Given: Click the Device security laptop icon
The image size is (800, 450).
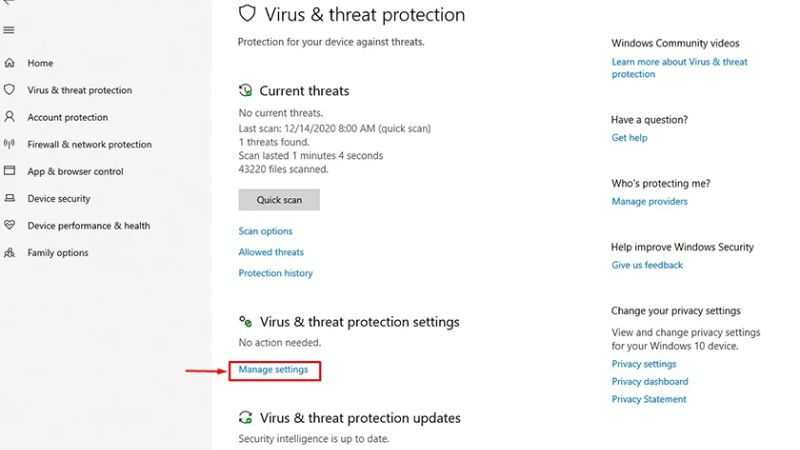Looking at the screenshot, I should point(9,198).
